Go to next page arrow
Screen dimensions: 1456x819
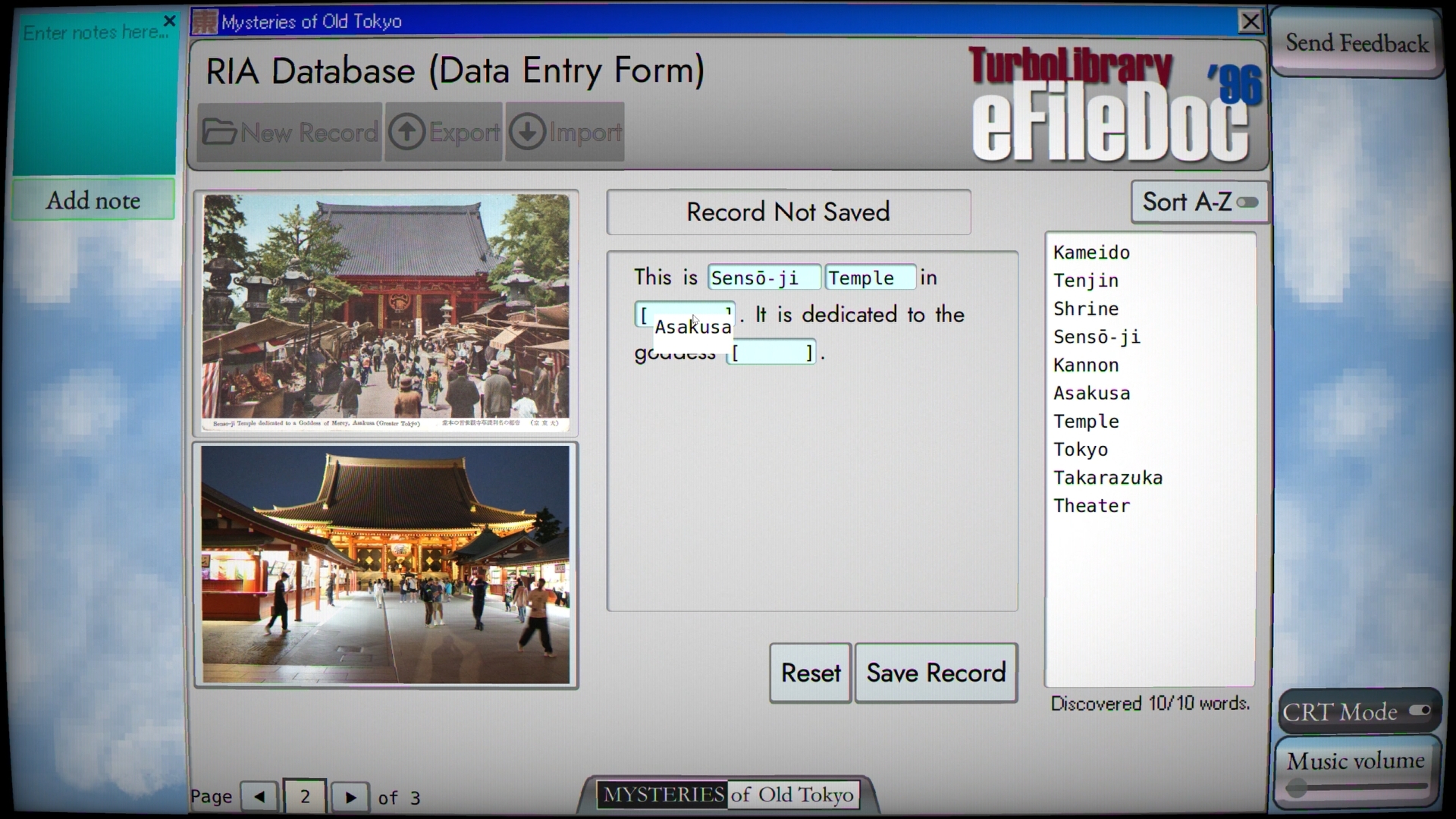click(350, 797)
